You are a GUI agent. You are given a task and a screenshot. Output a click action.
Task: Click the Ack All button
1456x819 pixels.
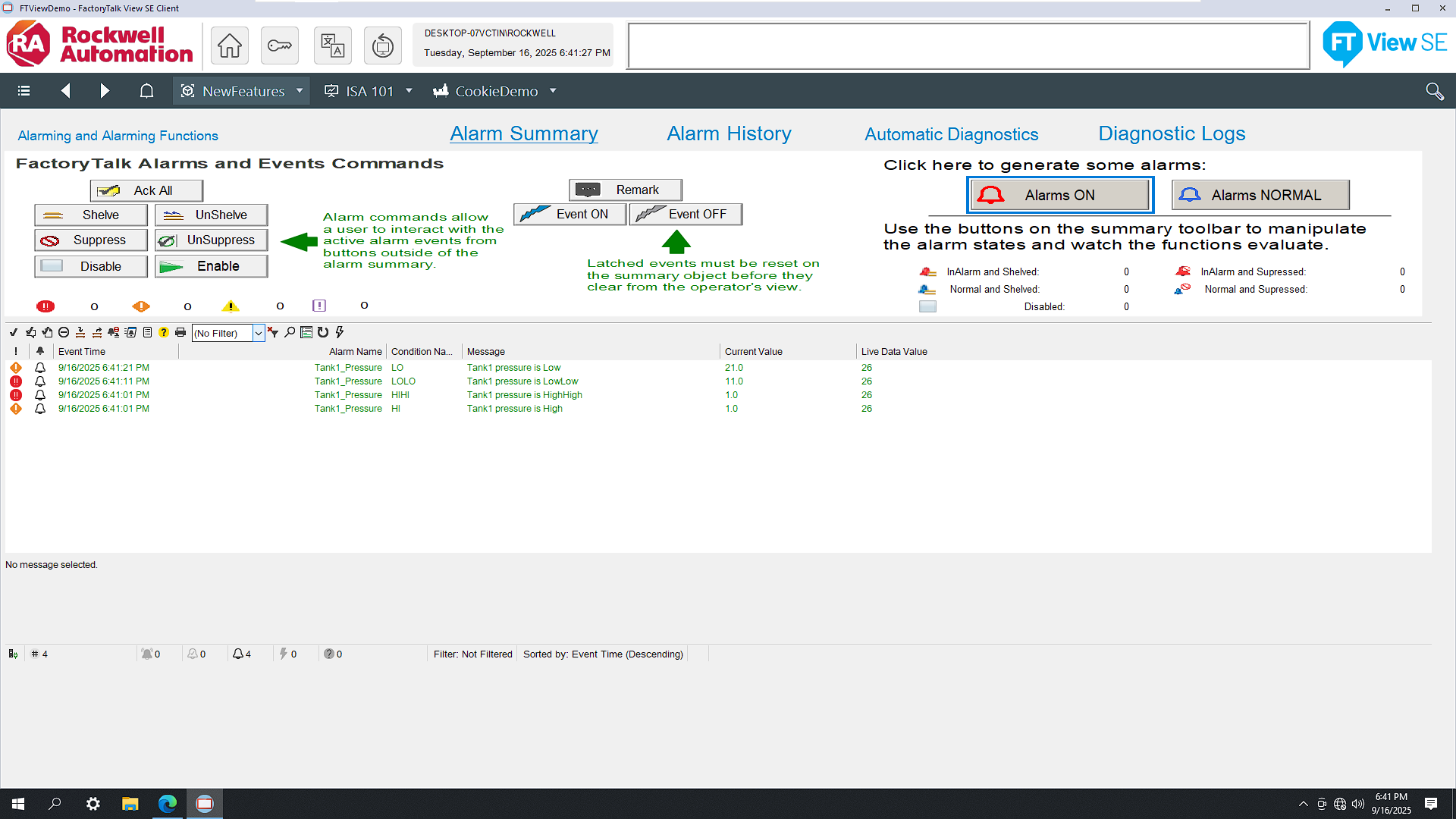coord(146,190)
